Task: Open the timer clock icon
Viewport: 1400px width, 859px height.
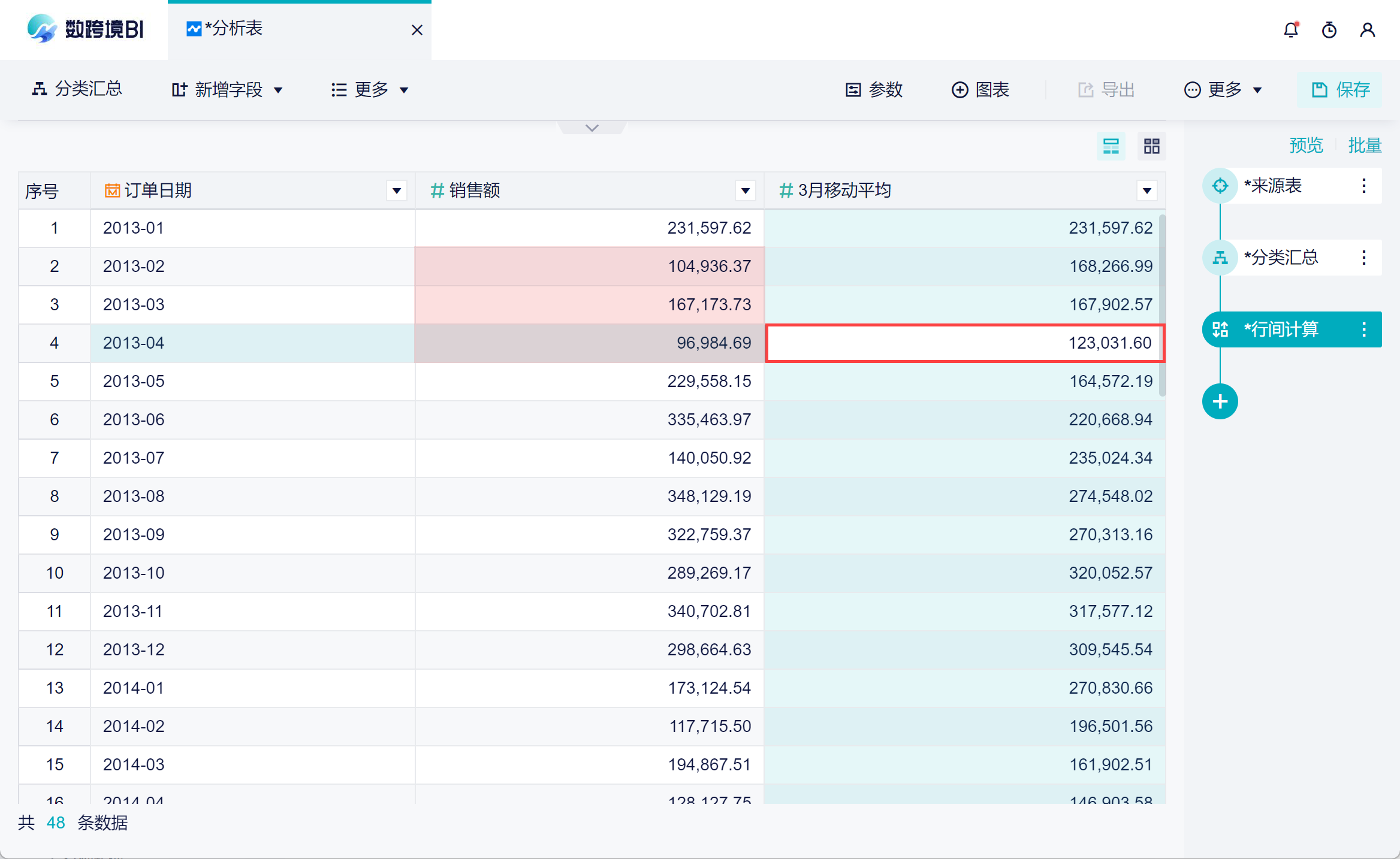Action: click(x=1329, y=29)
